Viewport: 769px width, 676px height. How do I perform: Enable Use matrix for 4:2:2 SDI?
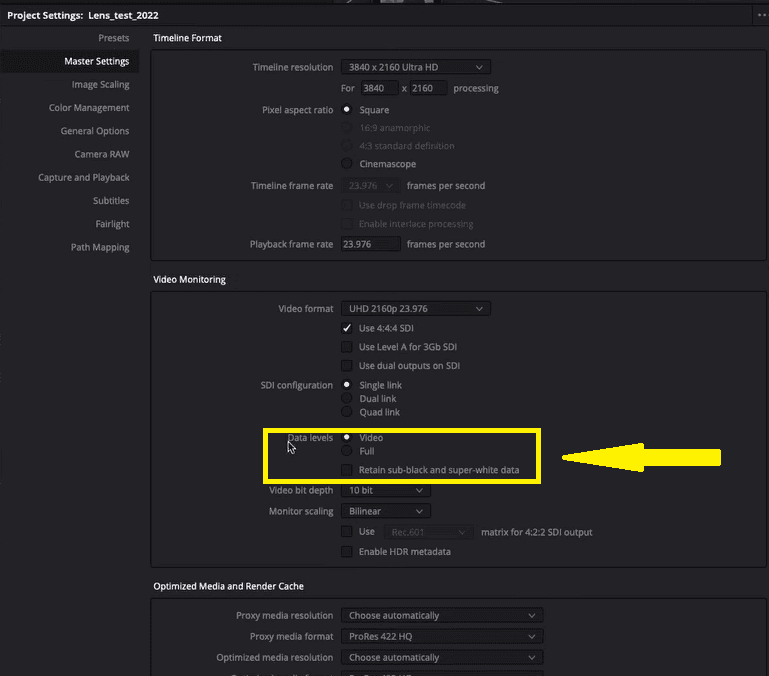pos(347,532)
